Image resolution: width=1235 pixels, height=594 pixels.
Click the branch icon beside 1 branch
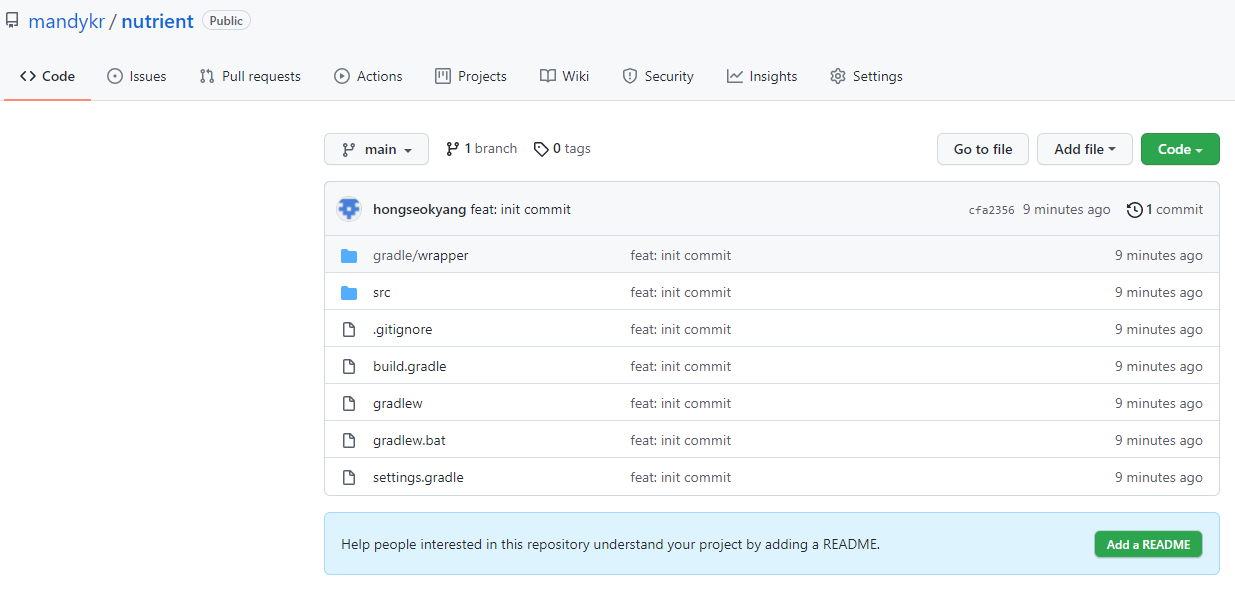[453, 149]
